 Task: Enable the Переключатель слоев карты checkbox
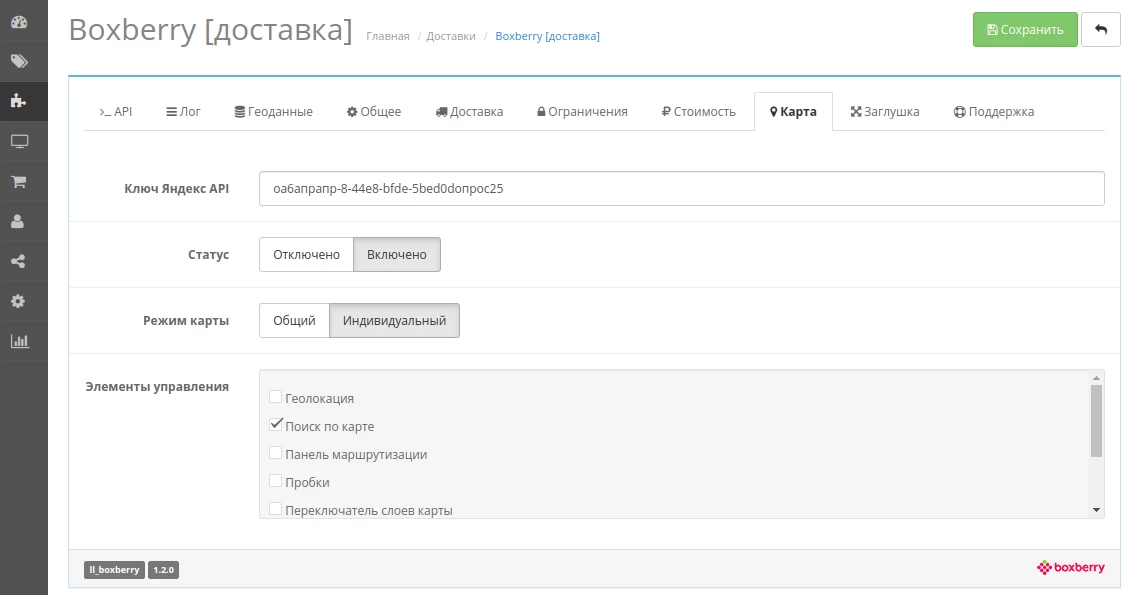[x=275, y=509]
